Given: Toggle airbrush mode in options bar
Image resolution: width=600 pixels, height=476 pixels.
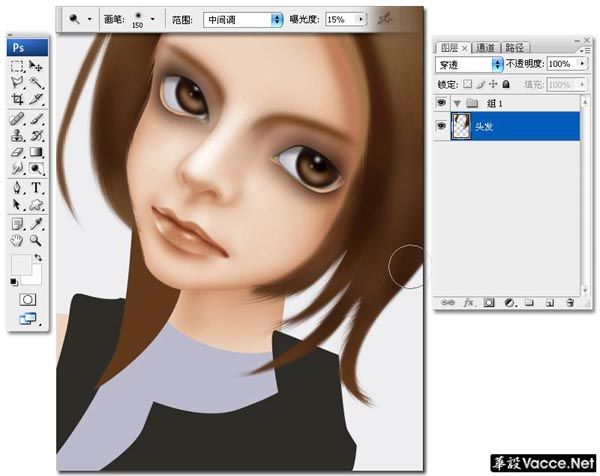Looking at the screenshot, I should [x=385, y=19].
